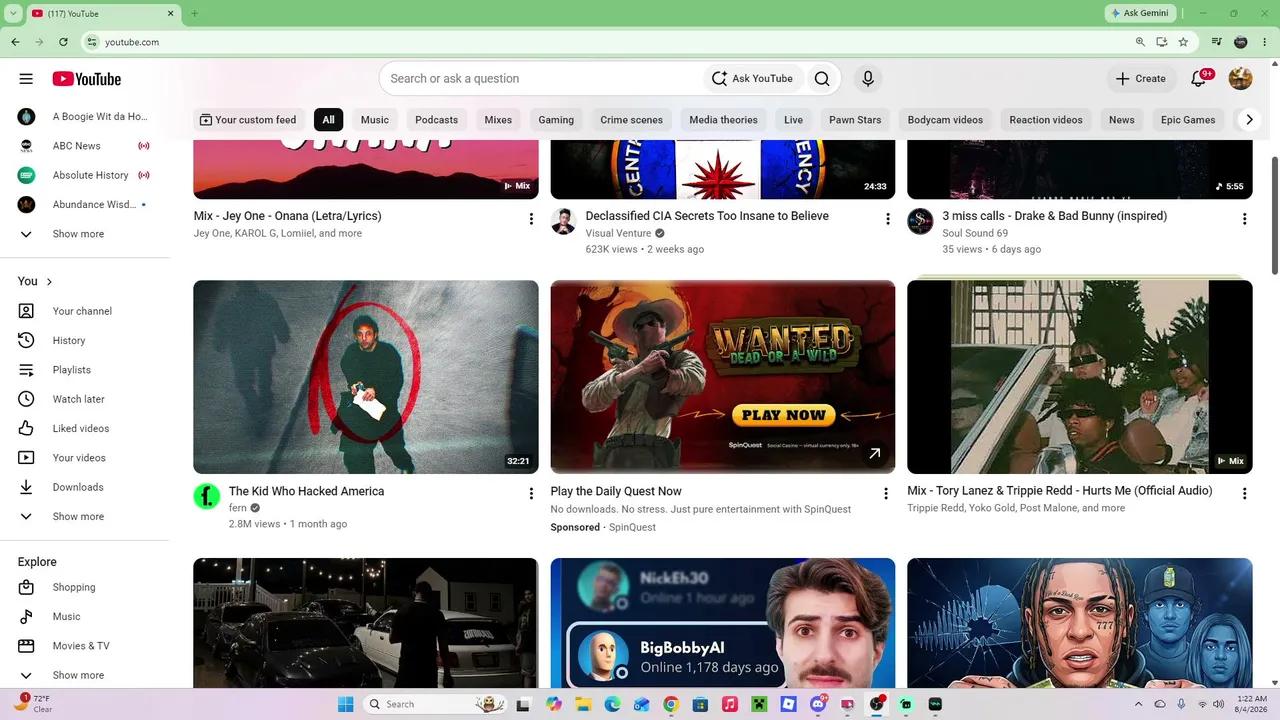Select the Gaming filter chip
This screenshot has height=720, width=1280.
click(556, 120)
